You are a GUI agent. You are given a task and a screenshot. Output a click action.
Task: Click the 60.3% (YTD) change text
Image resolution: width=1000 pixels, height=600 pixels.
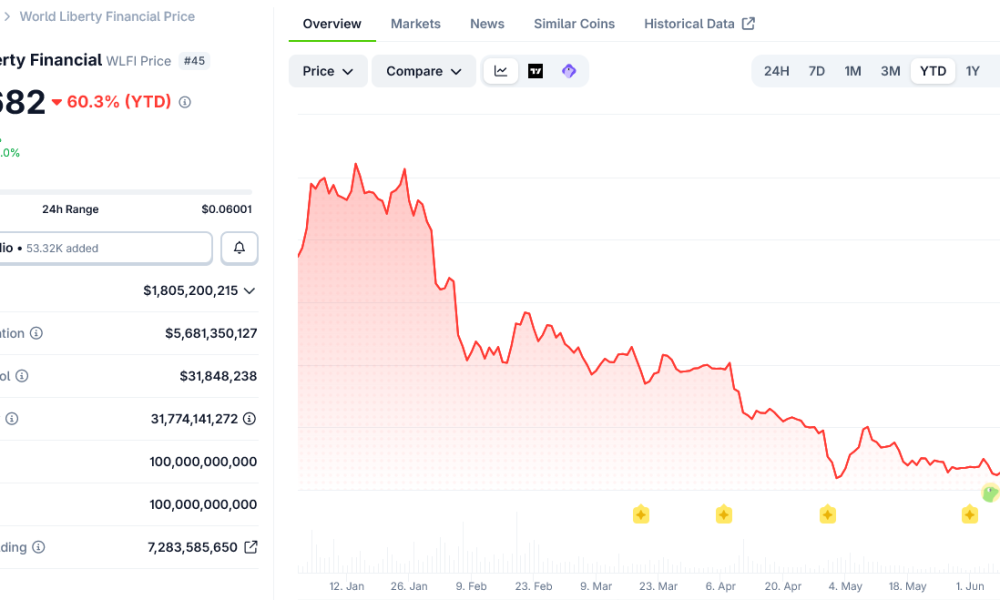119,101
